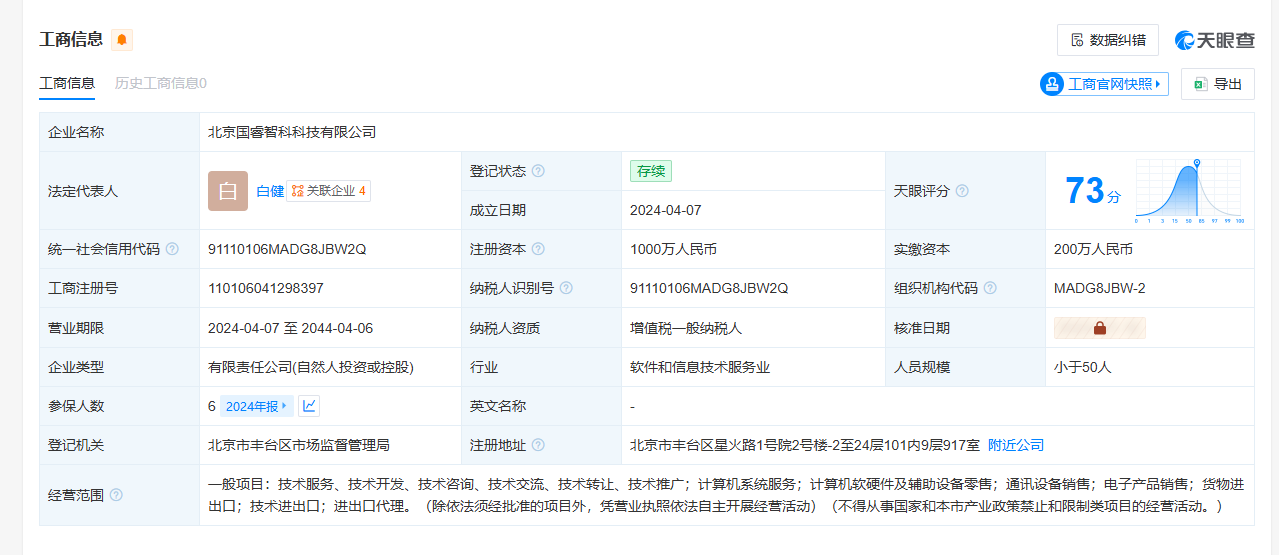The image size is (1279, 555).
Task: Select 1000万人民币 registered capital value
Action: point(673,249)
